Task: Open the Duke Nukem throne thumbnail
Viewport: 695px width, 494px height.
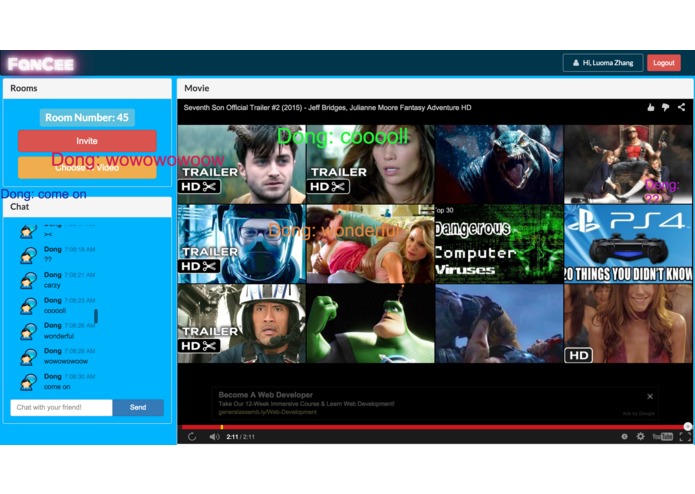Action: pyautogui.click(x=628, y=164)
